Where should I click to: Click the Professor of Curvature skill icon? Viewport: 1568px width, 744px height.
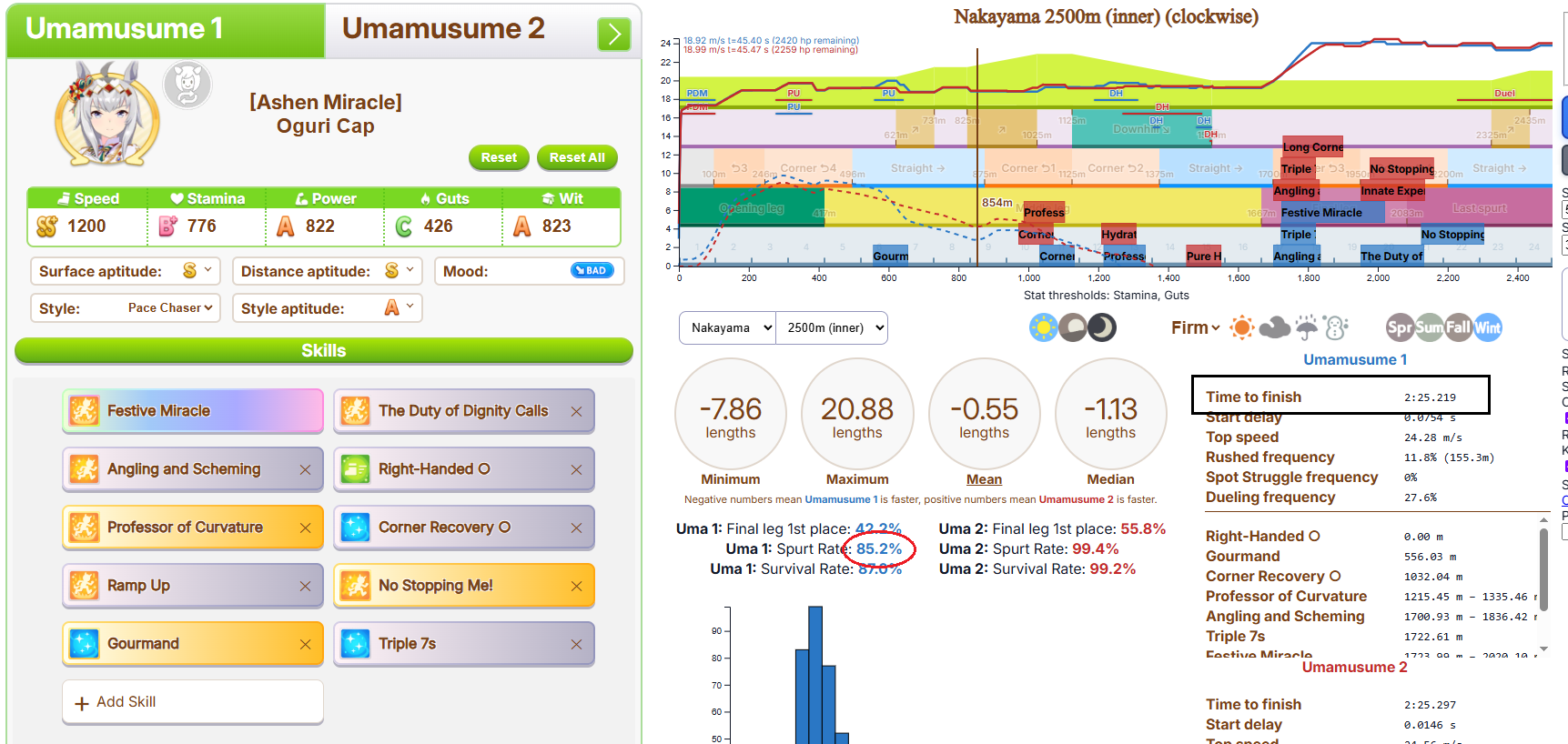click(x=84, y=528)
